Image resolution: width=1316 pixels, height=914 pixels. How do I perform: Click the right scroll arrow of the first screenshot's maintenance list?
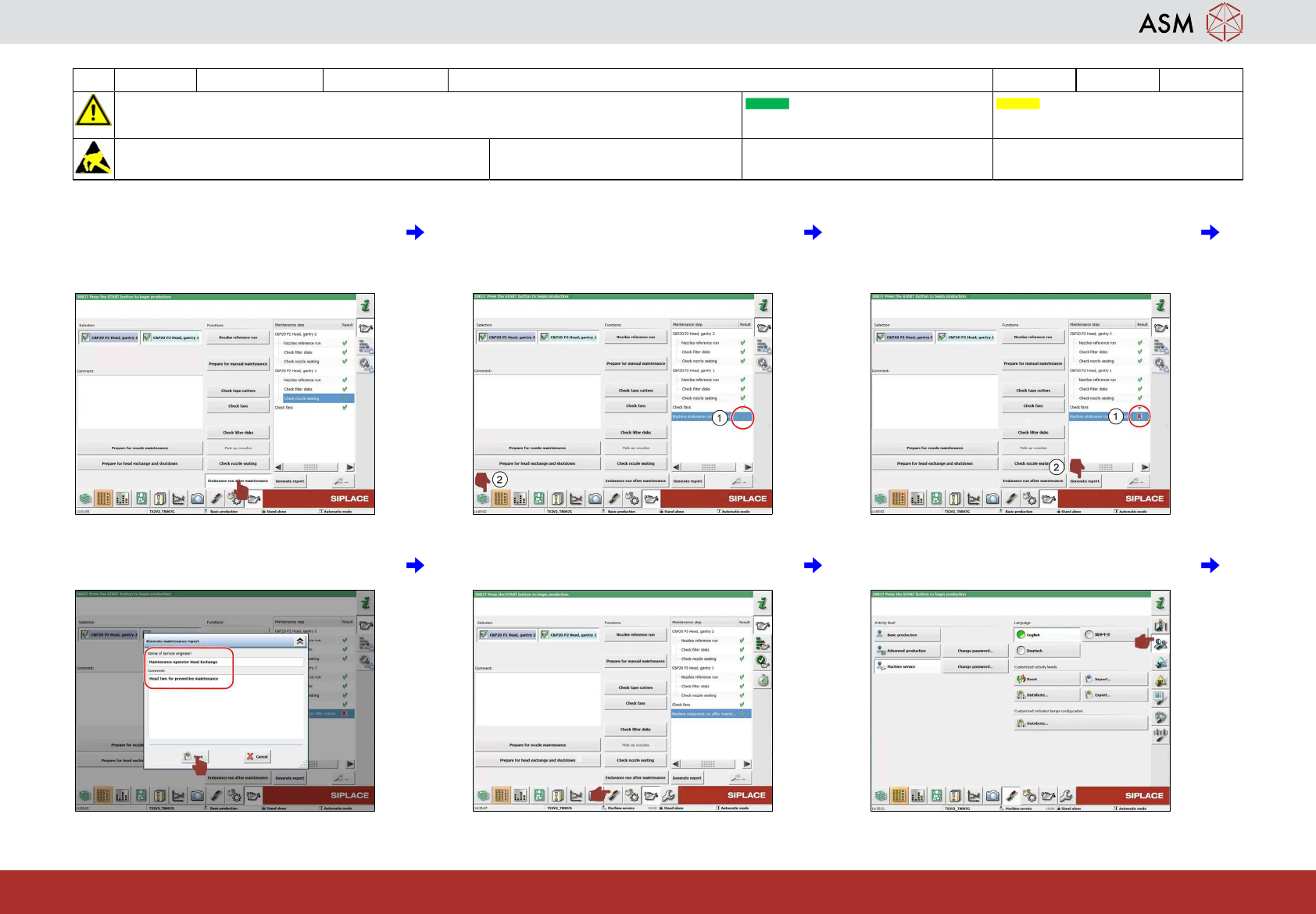349,467
